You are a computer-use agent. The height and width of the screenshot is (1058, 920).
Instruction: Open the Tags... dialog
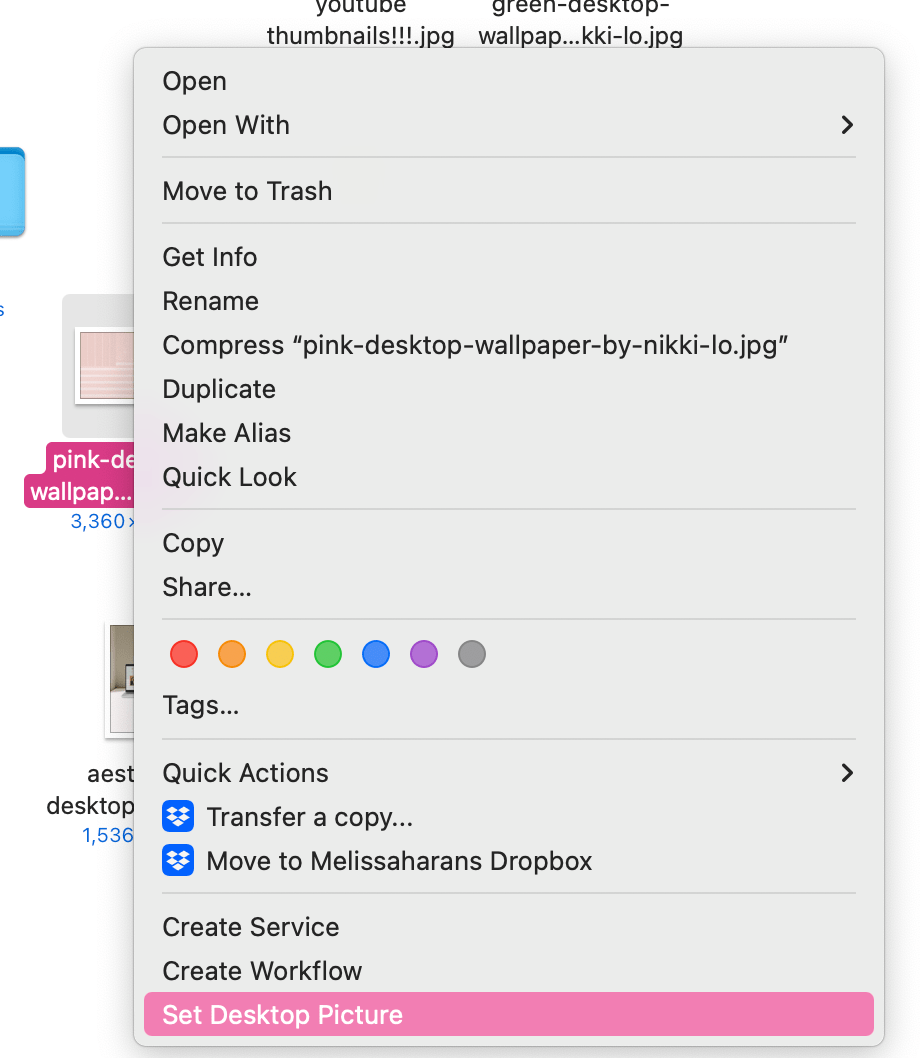coord(508,706)
